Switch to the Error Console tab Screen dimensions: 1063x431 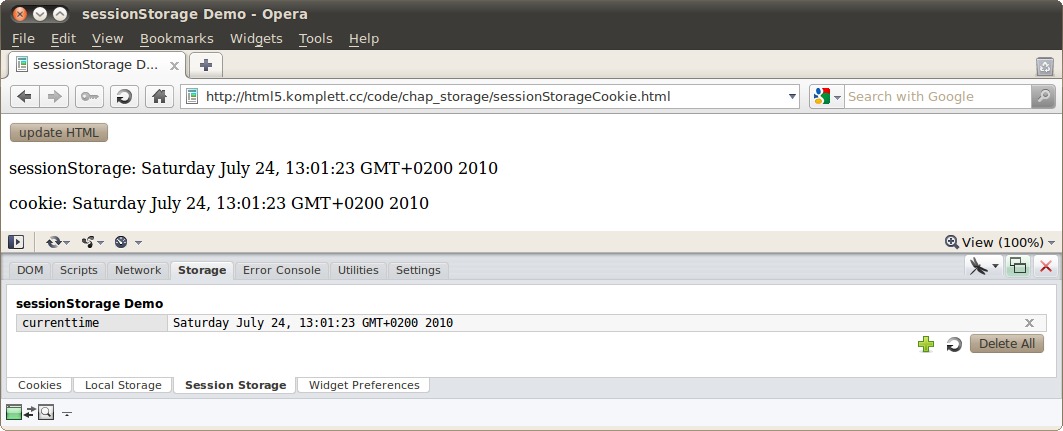282,270
